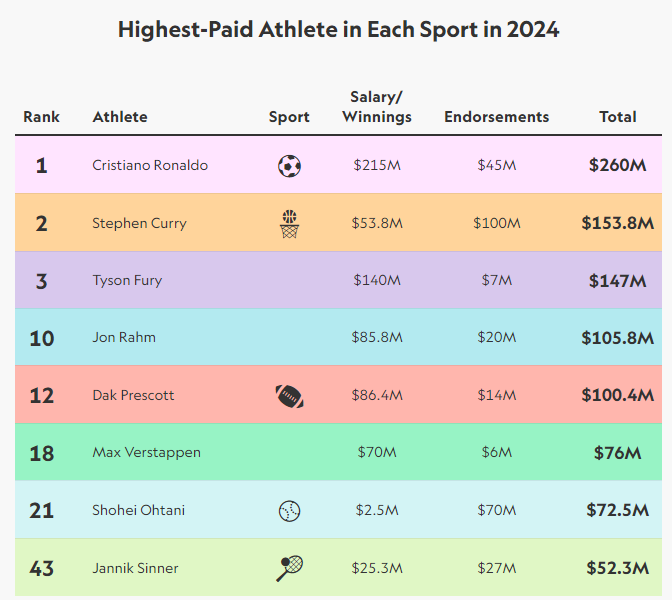Image resolution: width=672 pixels, height=600 pixels.
Task: Click the Sport column header
Action: 289,117
